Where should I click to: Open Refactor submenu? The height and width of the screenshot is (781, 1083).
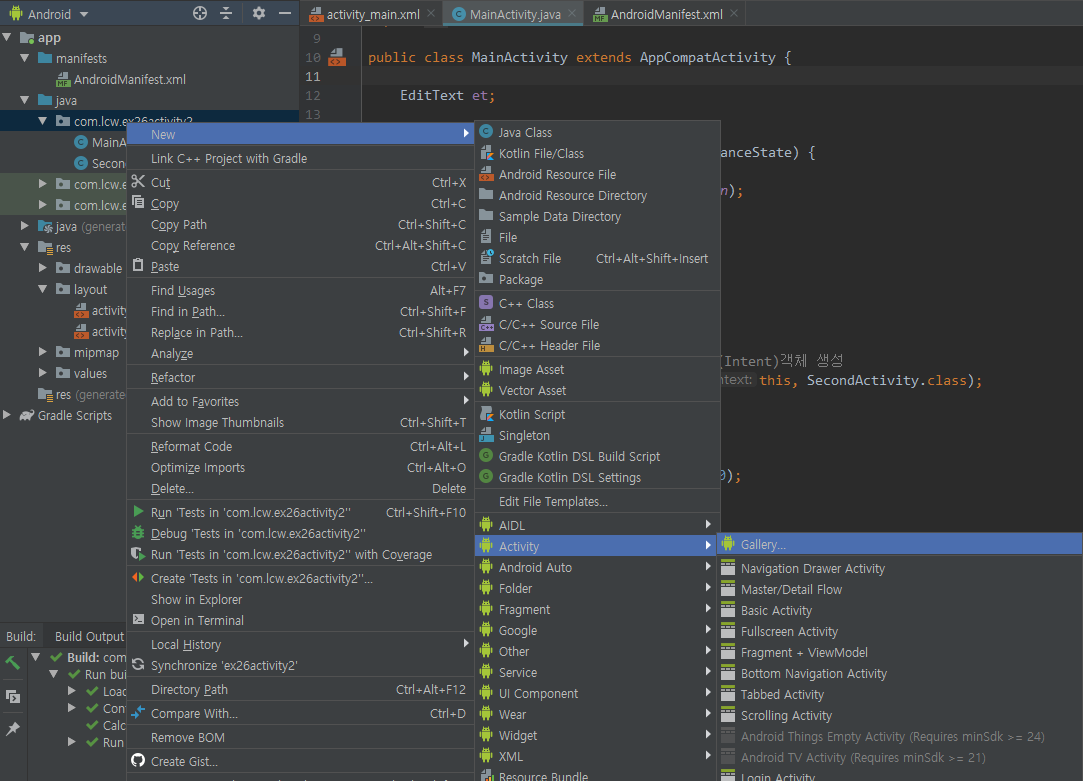[300, 378]
